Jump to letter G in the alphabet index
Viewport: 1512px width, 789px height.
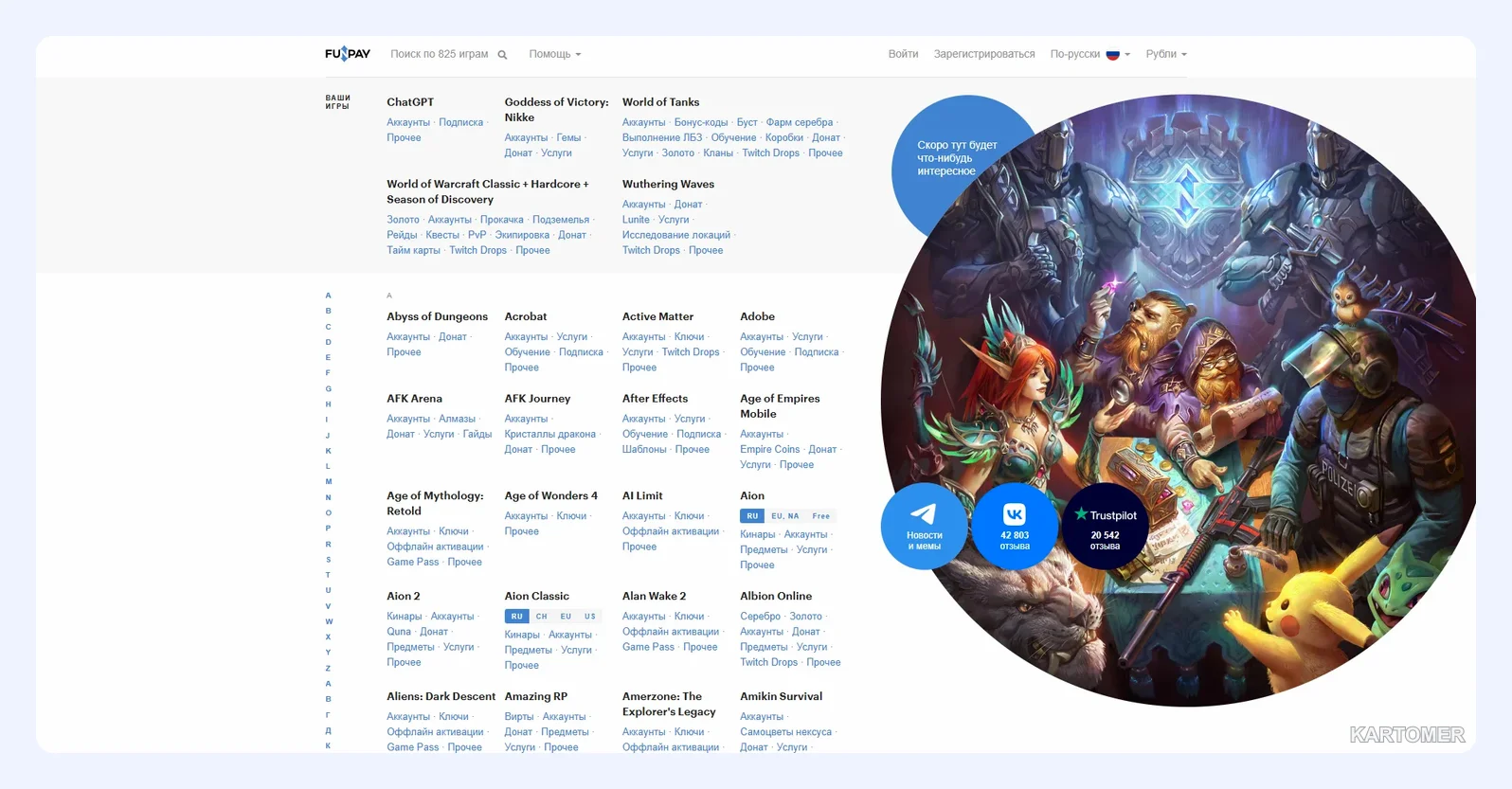(x=329, y=389)
